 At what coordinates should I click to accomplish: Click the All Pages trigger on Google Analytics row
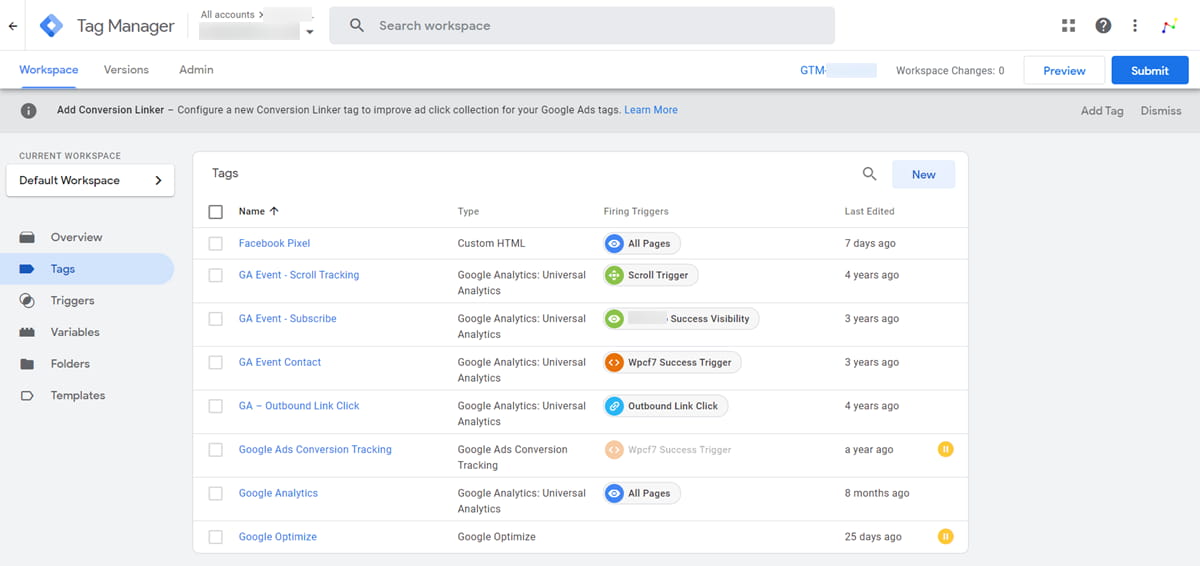pos(642,493)
